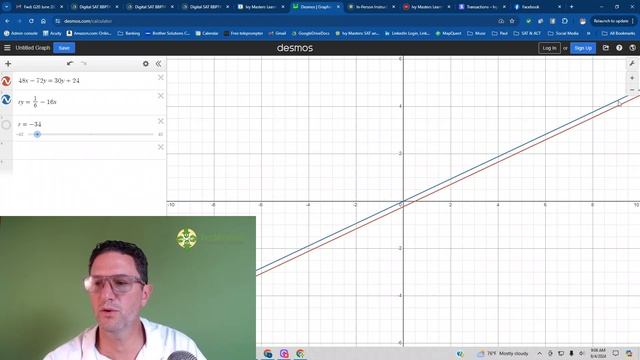The image size is (640, 360).
Task: Open the Admin console bookmark
Action: 20,33
